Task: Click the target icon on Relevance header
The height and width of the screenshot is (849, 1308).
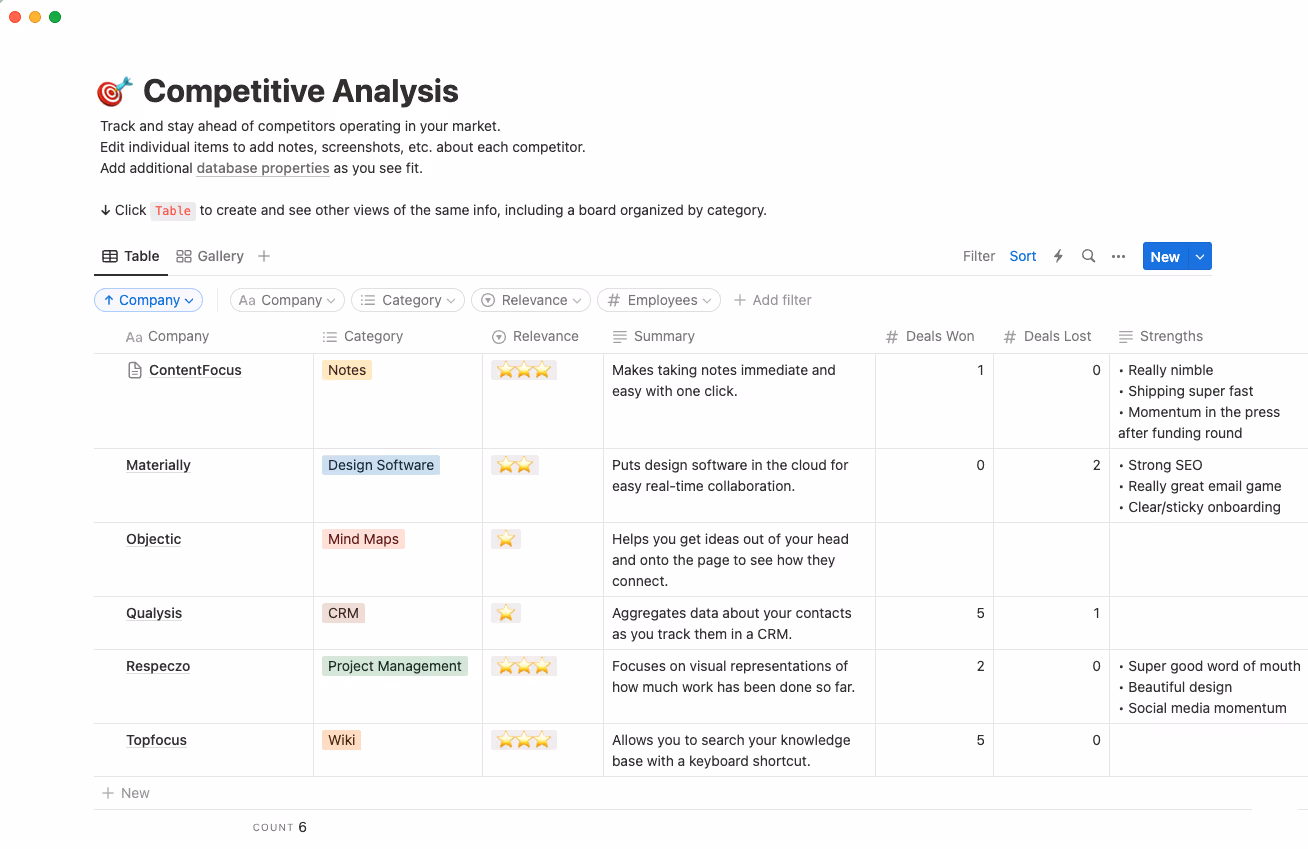Action: click(497, 336)
